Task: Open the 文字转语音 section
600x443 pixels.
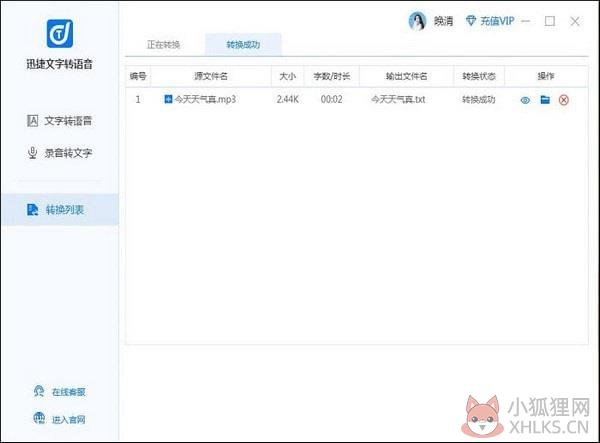Action: click(x=60, y=121)
